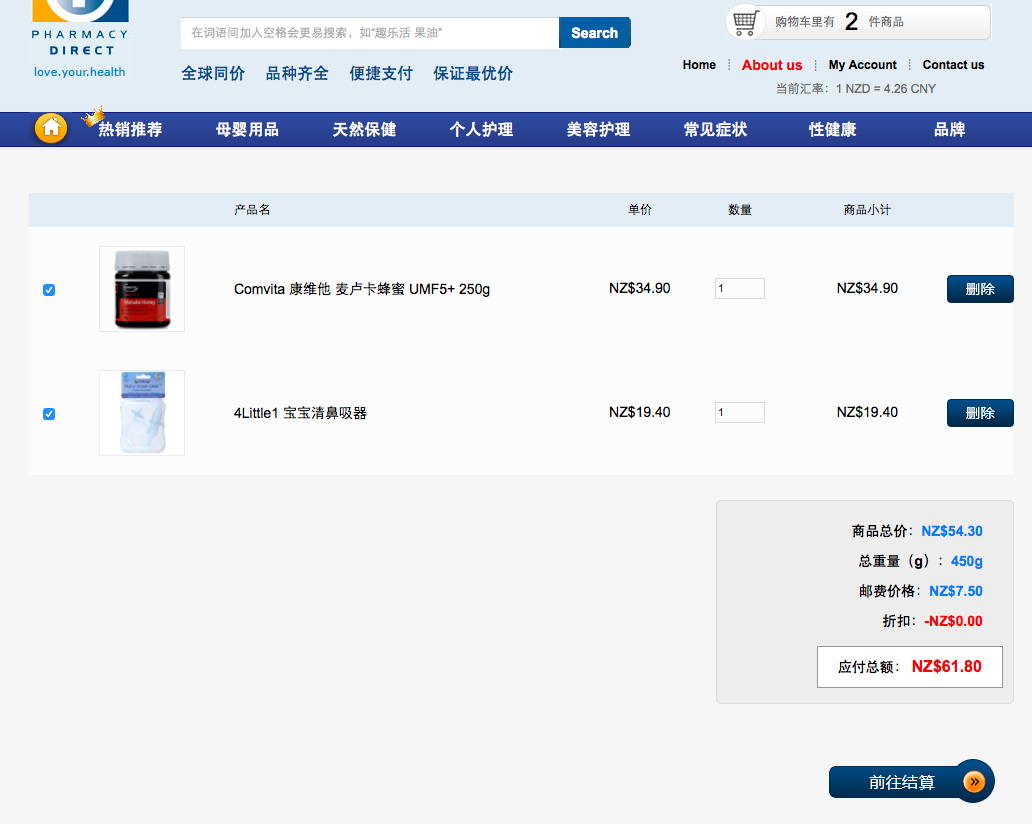Open the 4Little1 nasal aspirator thumbnail
This screenshot has width=1032, height=824.
coord(142,413)
